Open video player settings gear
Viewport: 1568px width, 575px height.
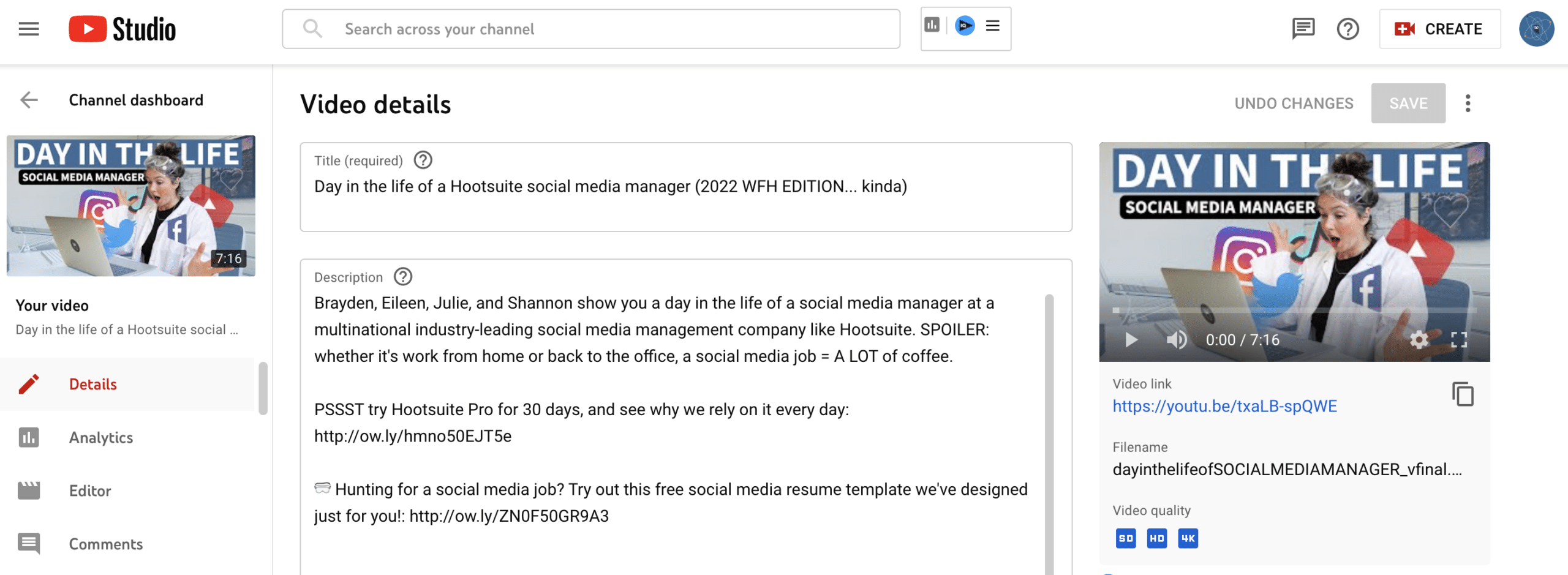[x=1419, y=340]
